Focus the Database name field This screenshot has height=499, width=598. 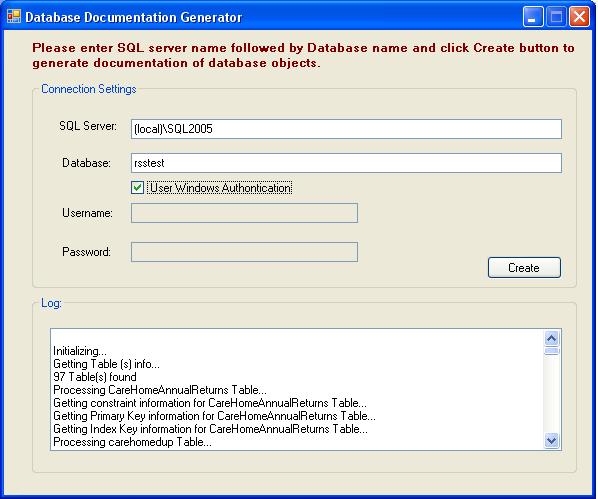(346, 163)
